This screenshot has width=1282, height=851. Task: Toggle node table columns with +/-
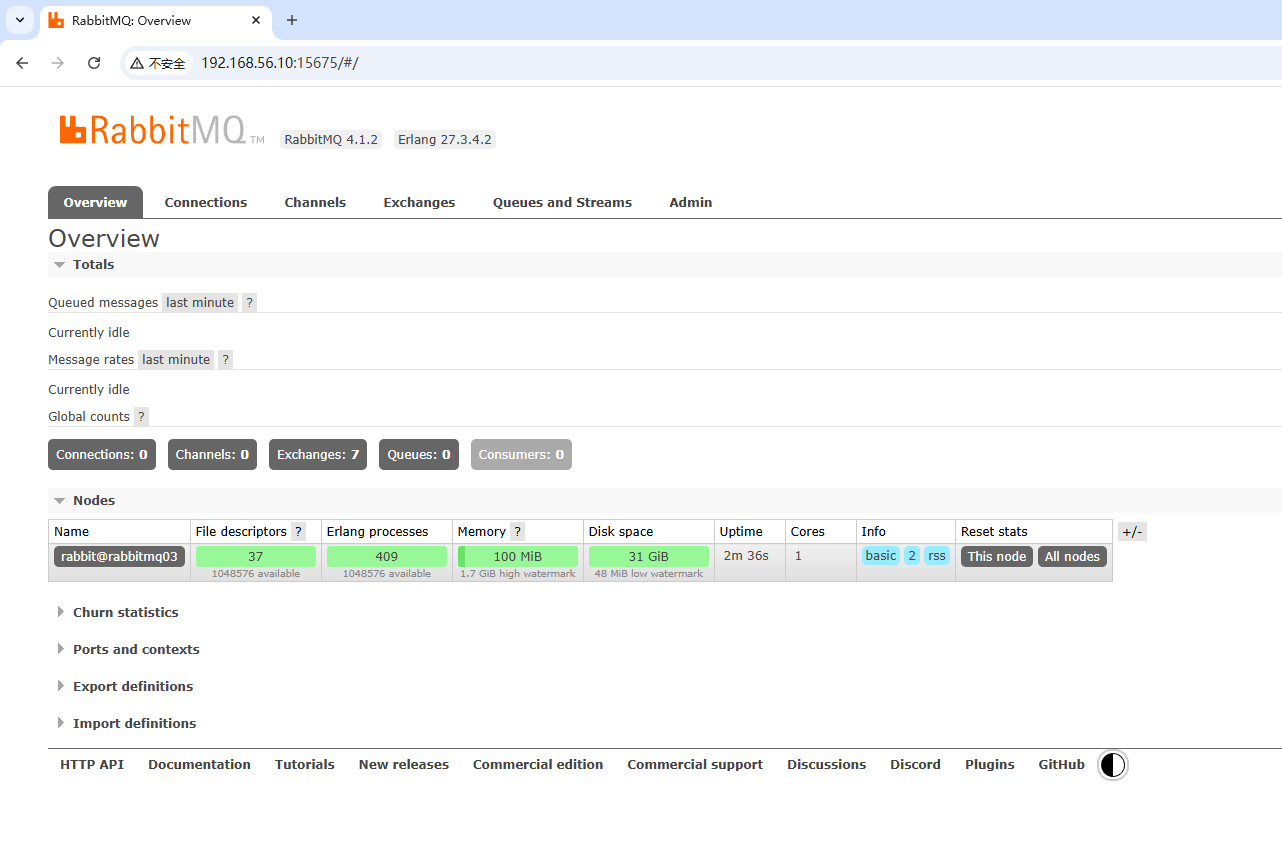pyautogui.click(x=1132, y=532)
